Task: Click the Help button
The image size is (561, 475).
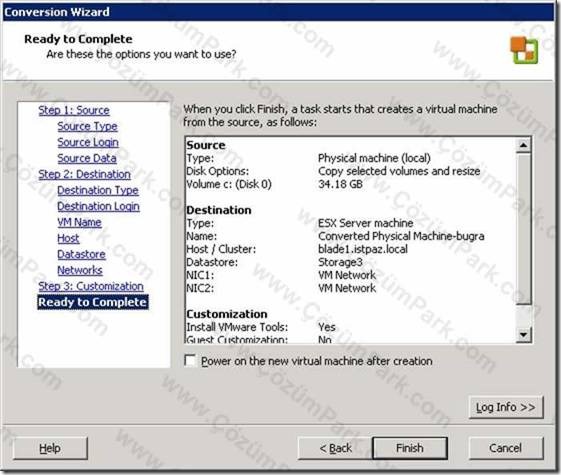Action: [50, 448]
